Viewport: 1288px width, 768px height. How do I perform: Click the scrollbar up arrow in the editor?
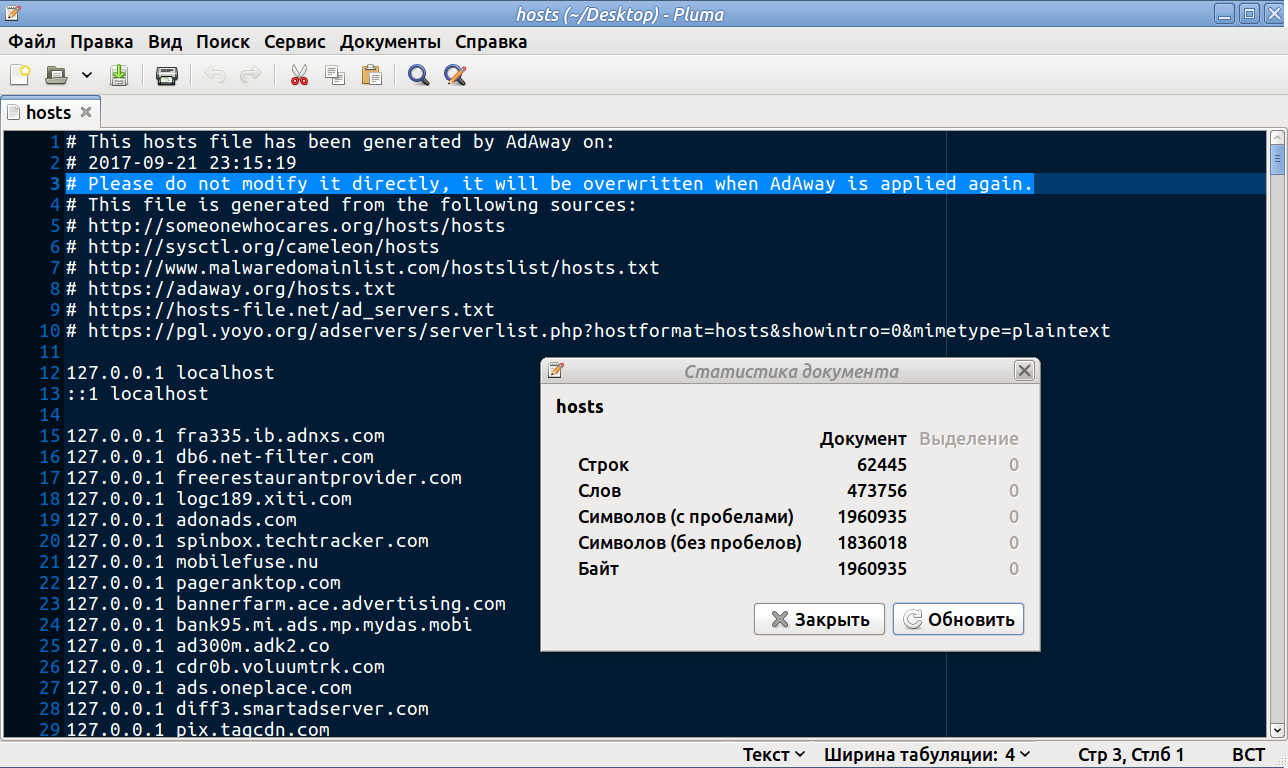click(x=1277, y=136)
